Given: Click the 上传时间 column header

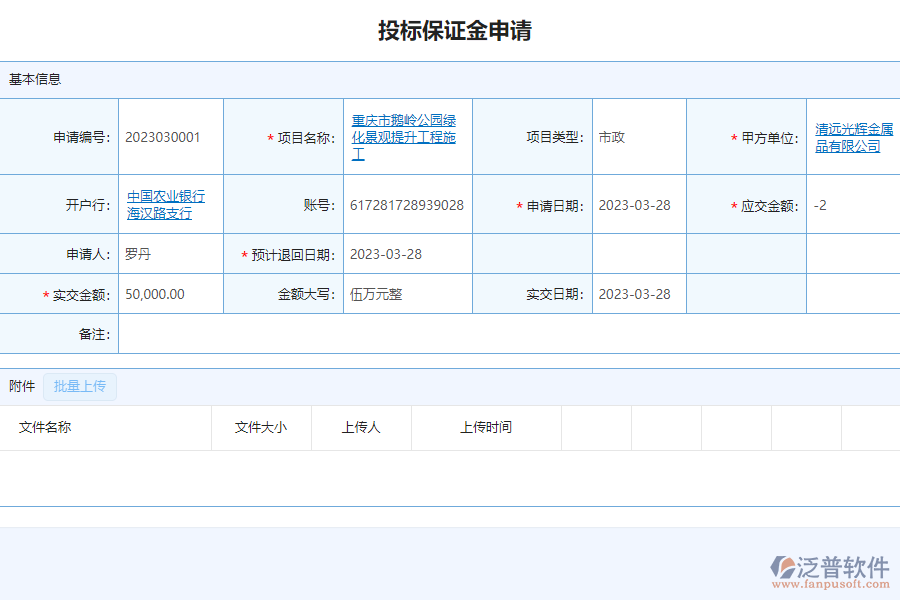Looking at the screenshot, I should (486, 427).
